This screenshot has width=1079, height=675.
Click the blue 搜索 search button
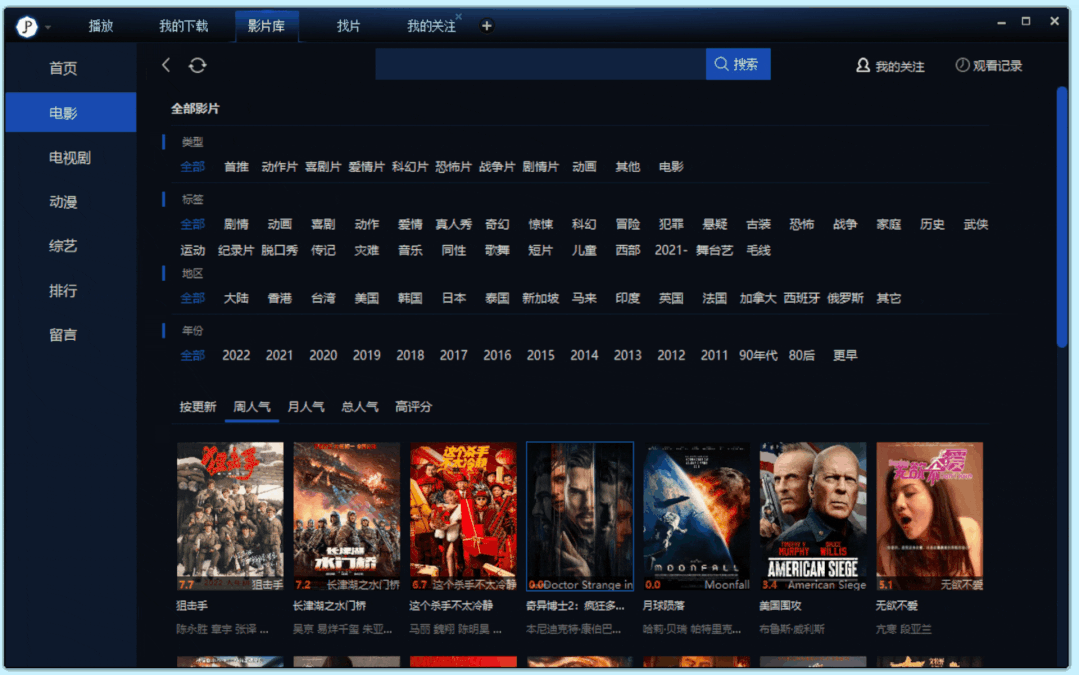738,64
